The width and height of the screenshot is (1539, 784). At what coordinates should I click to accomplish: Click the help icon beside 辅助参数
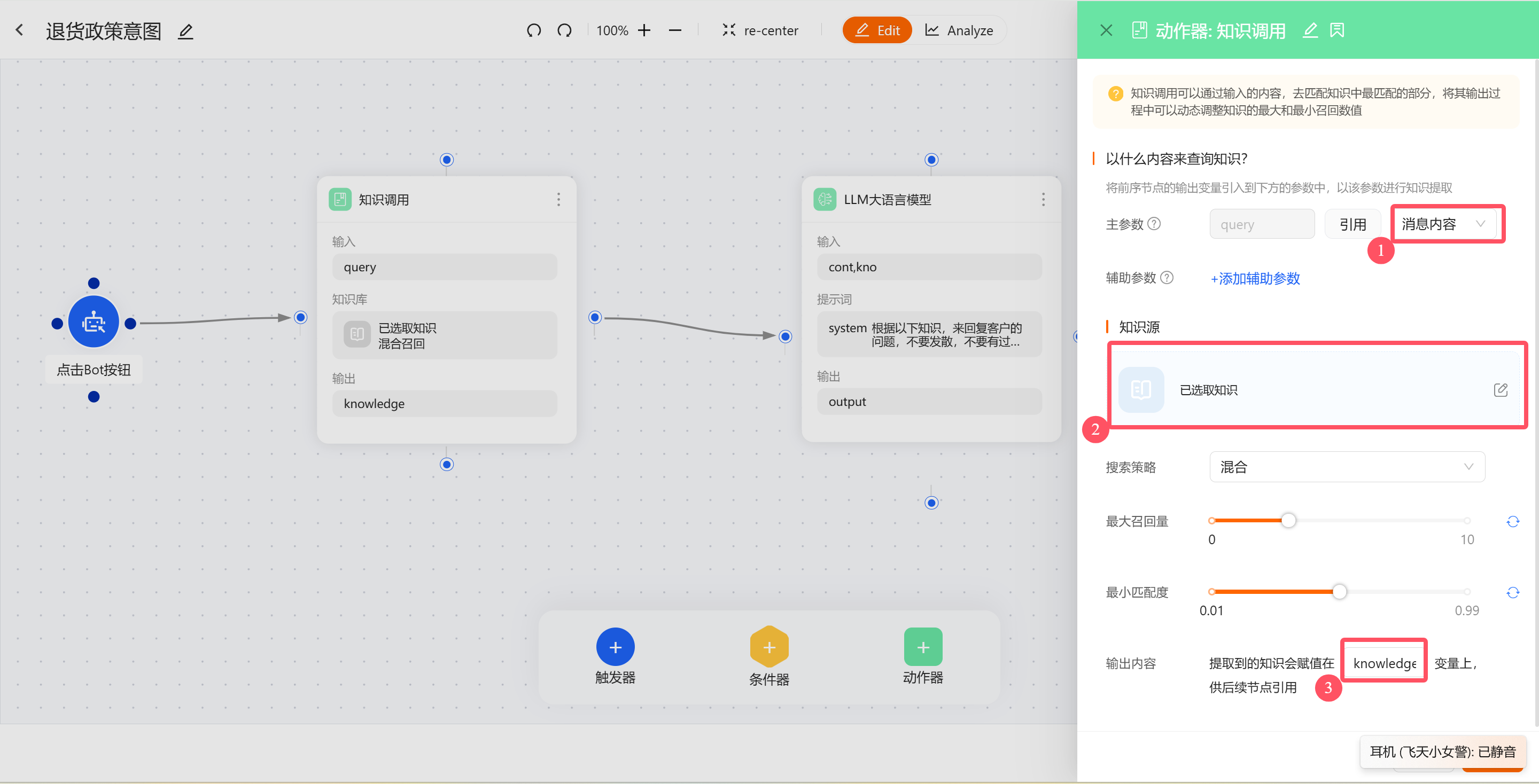pos(1167,278)
